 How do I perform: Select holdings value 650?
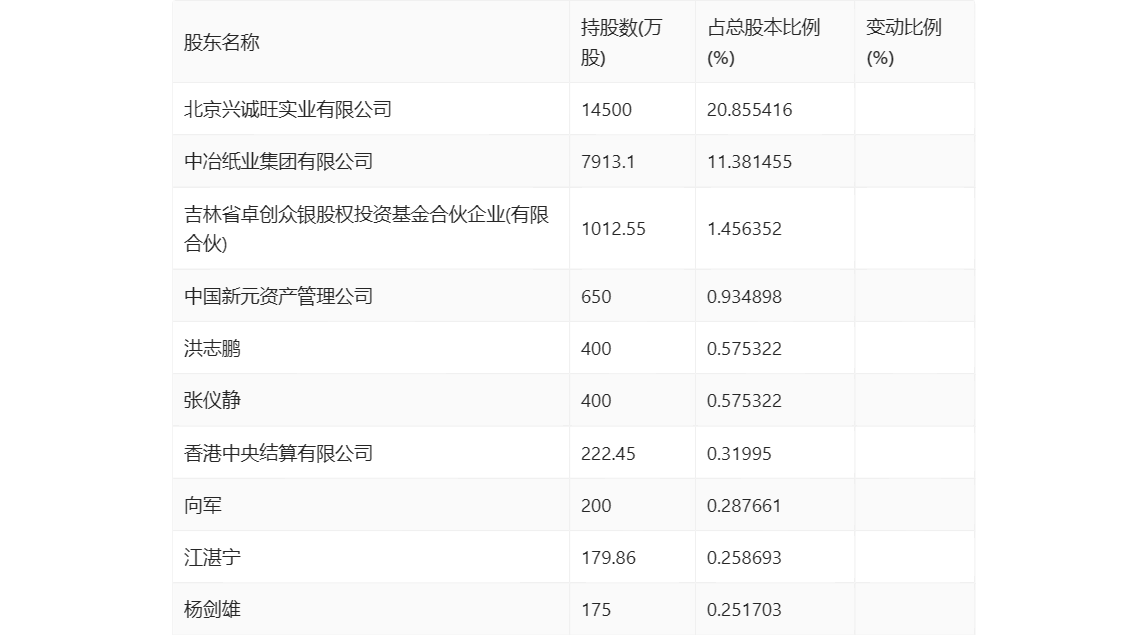(596, 297)
